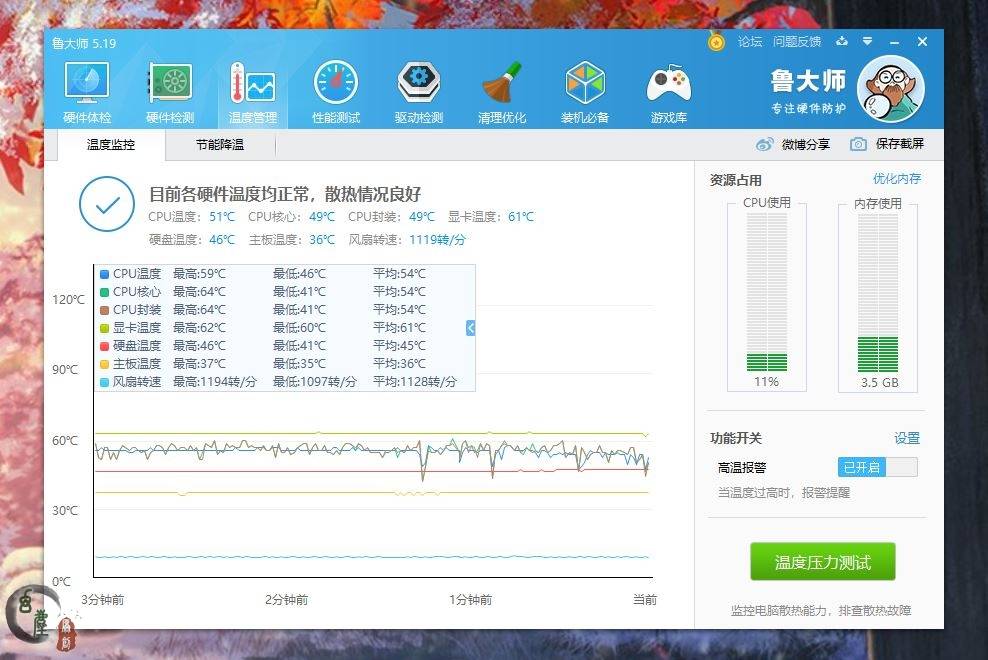This screenshot has height=660, width=988.
Task: Open the dropdown arrow in the titlebar
Action: click(x=868, y=42)
